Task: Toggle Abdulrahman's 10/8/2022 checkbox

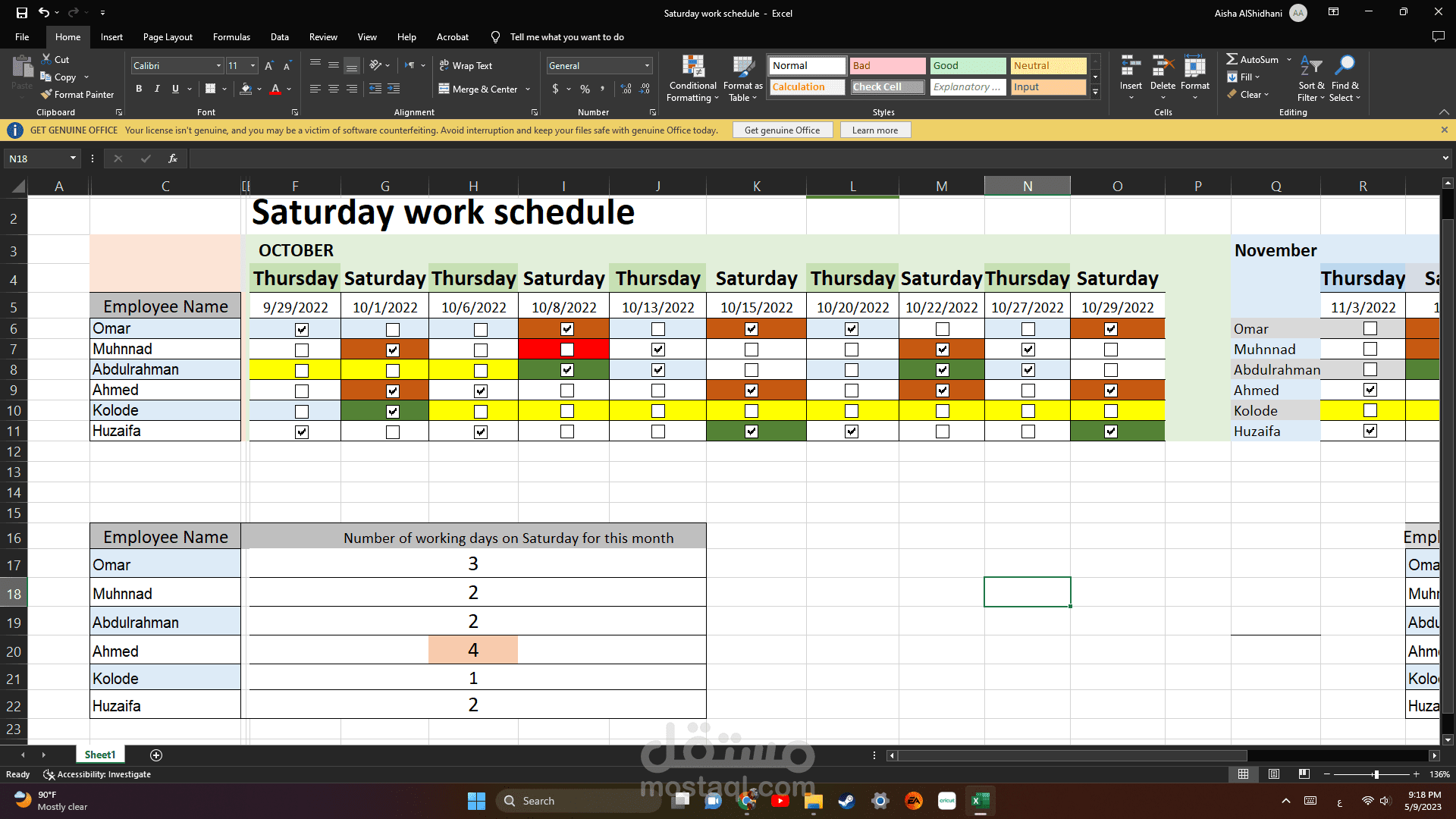Action: pyautogui.click(x=567, y=370)
